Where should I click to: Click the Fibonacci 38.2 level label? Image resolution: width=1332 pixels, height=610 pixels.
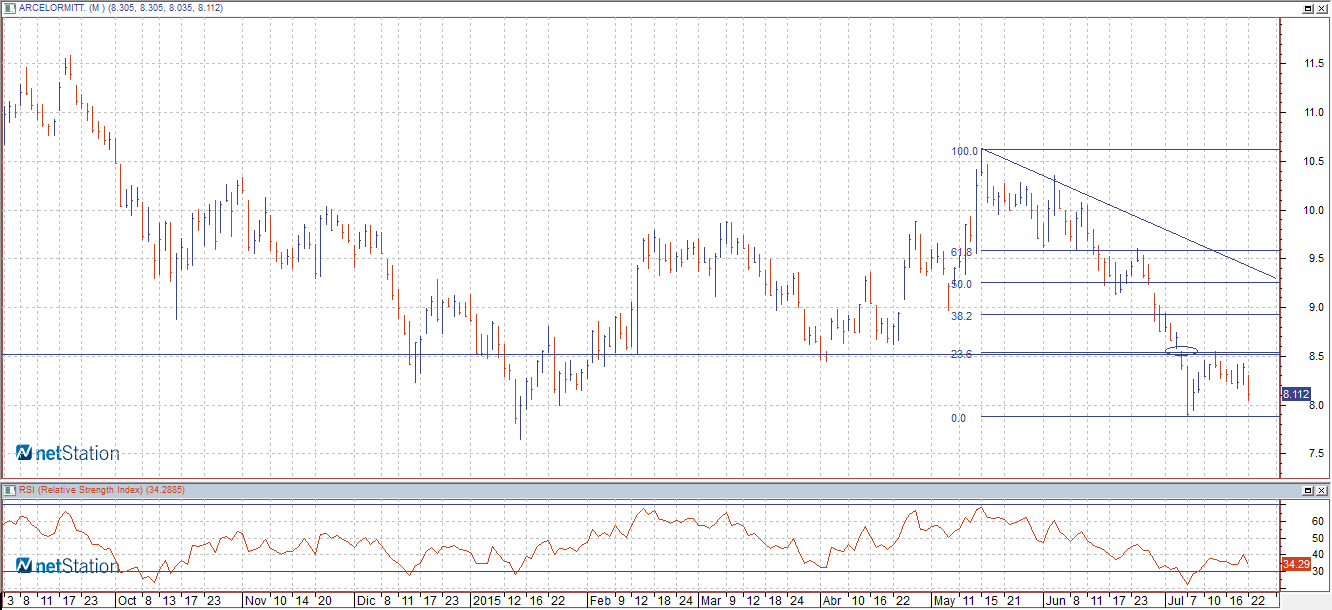tap(962, 316)
